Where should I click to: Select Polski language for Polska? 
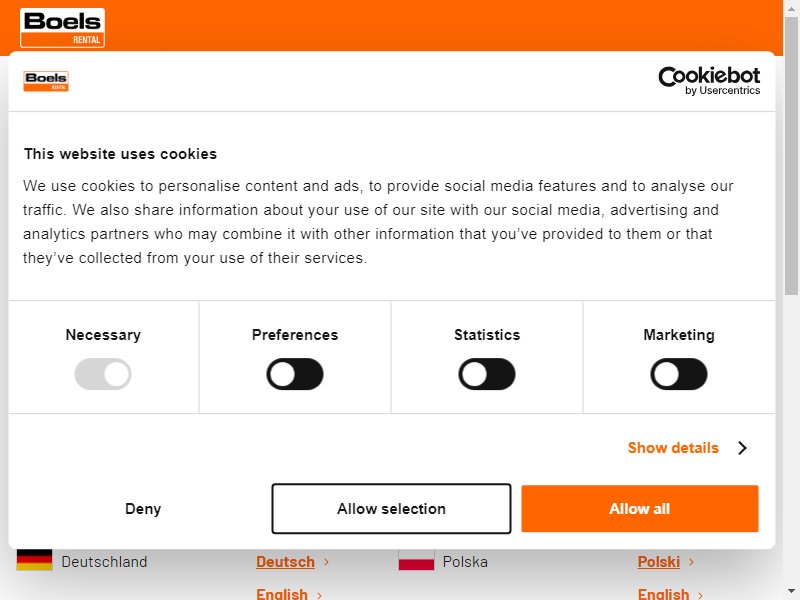[659, 562]
